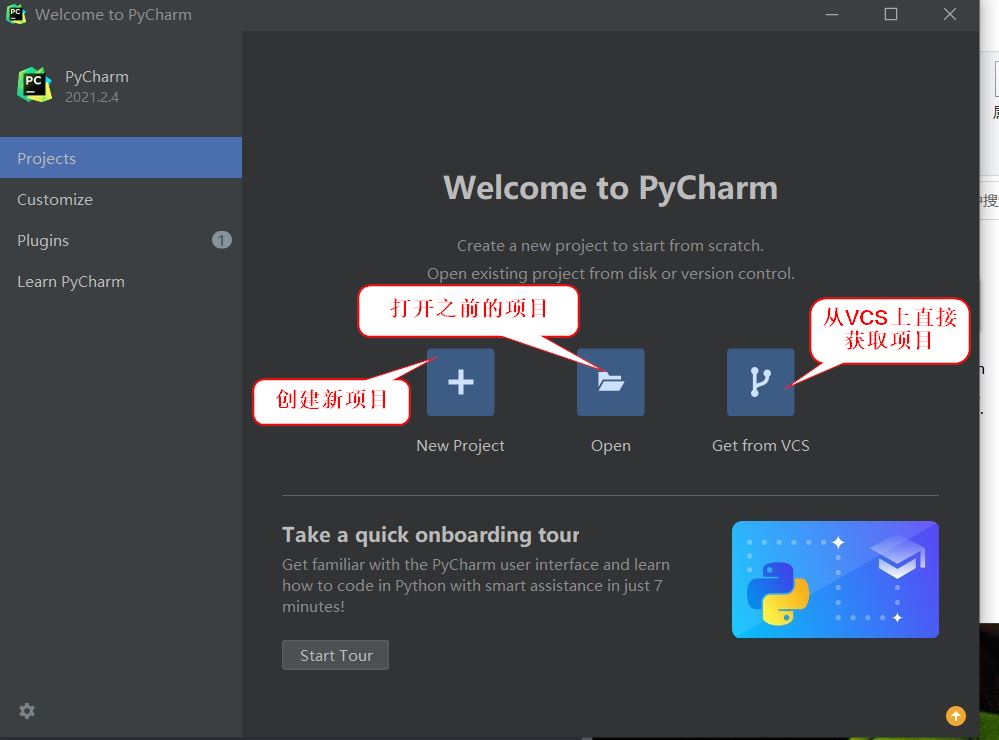Click the Plugins update count badge
Screen dimensions: 999x740
tap(221, 240)
